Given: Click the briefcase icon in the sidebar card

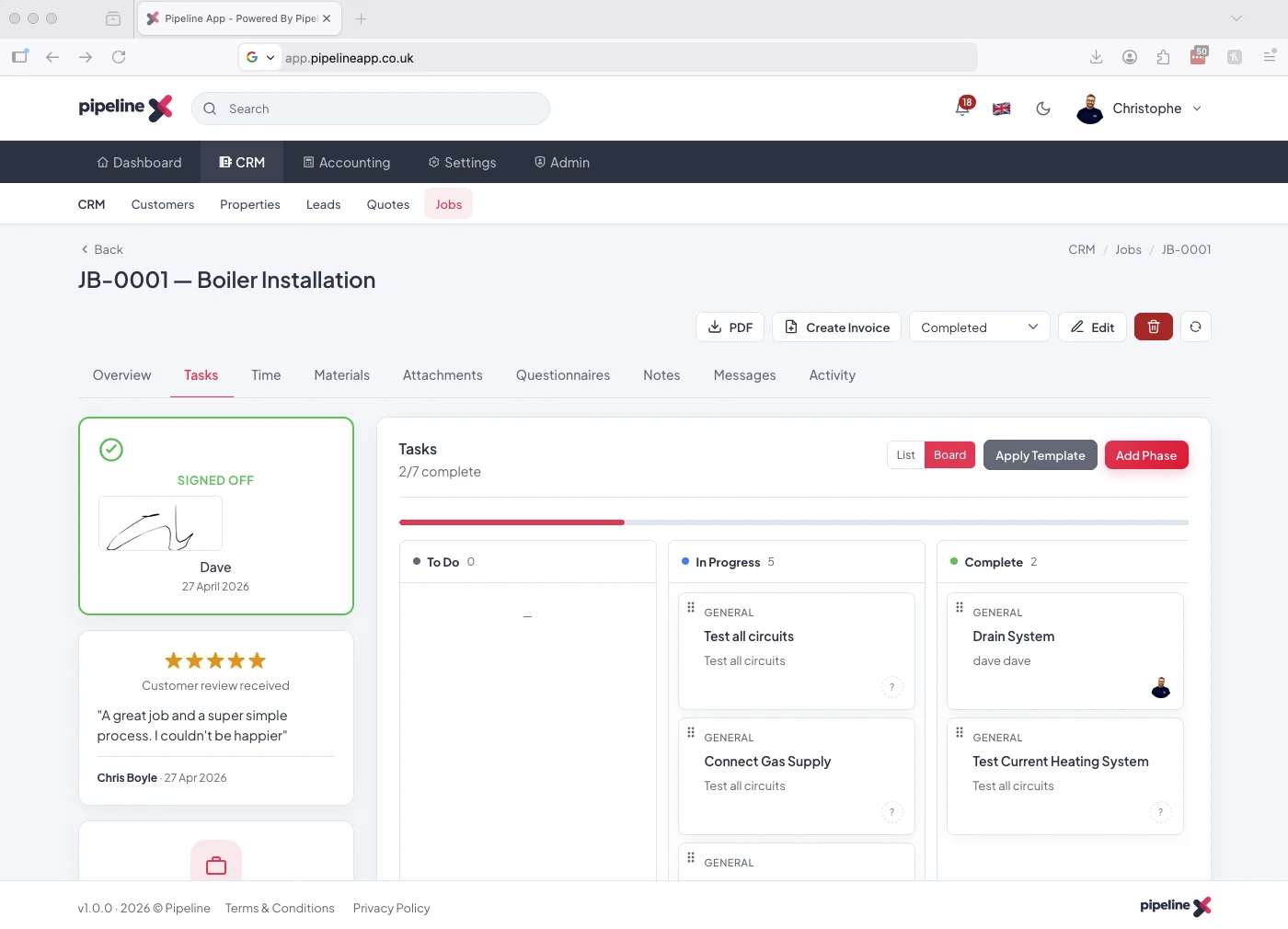Looking at the screenshot, I should (x=216, y=865).
